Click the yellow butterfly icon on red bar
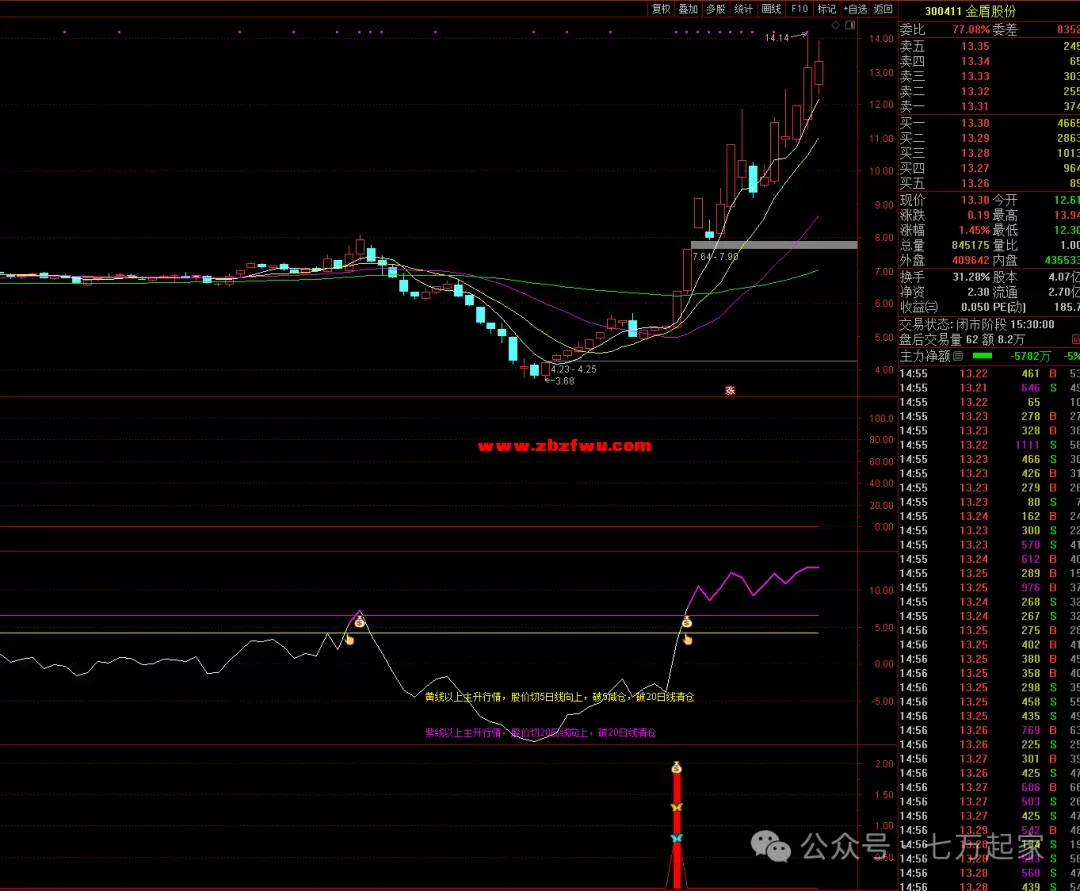Image resolution: width=1080 pixels, height=891 pixels. click(677, 806)
